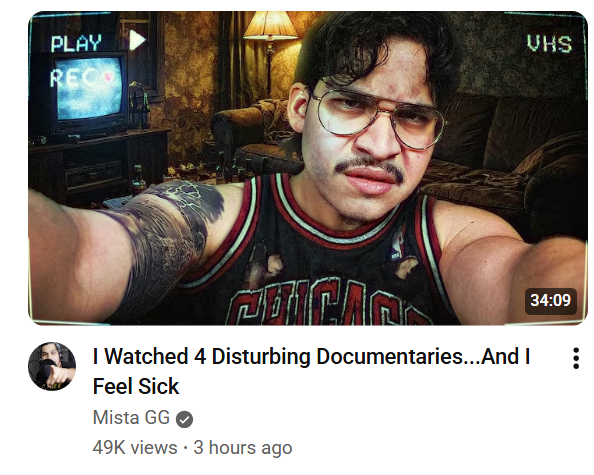Image resolution: width=594 pixels, height=475 pixels.
Task: Click the VHS label in thumbnail
Action: [549, 44]
